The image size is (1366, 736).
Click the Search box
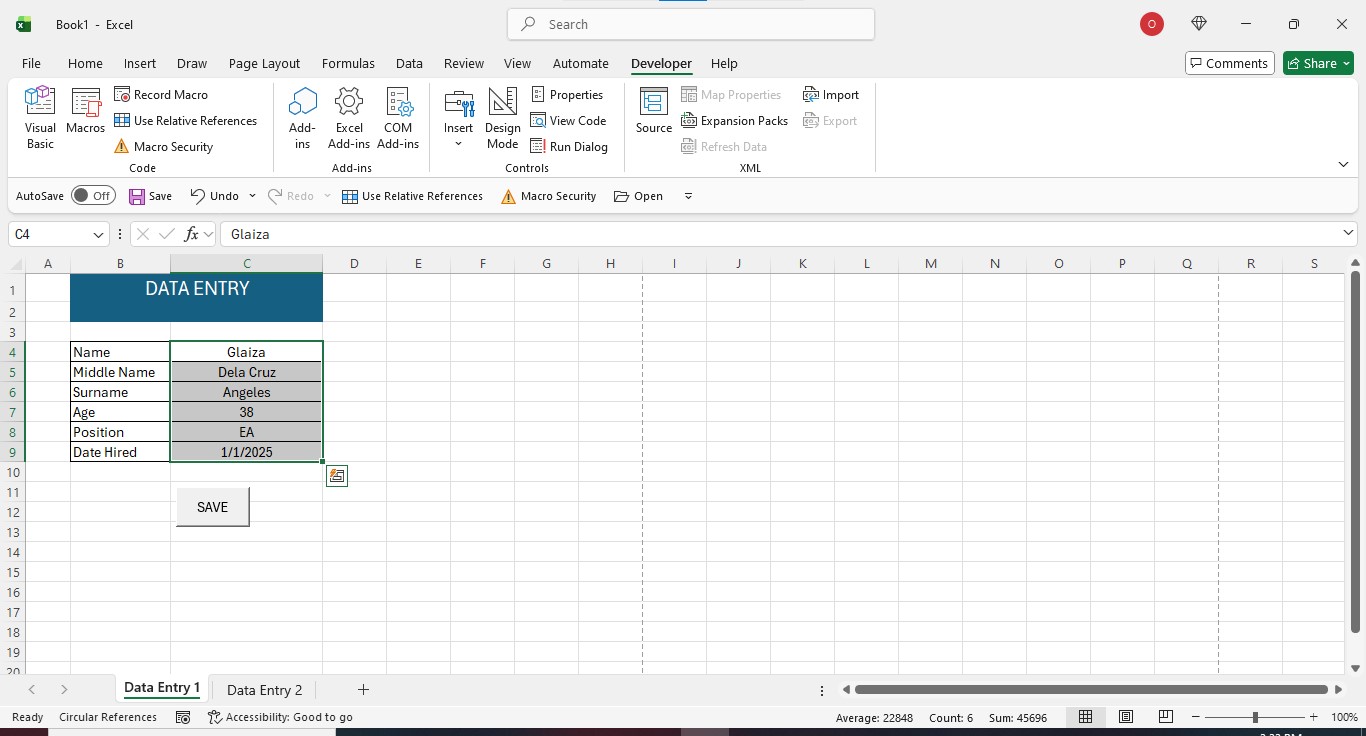(x=691, y=24)
